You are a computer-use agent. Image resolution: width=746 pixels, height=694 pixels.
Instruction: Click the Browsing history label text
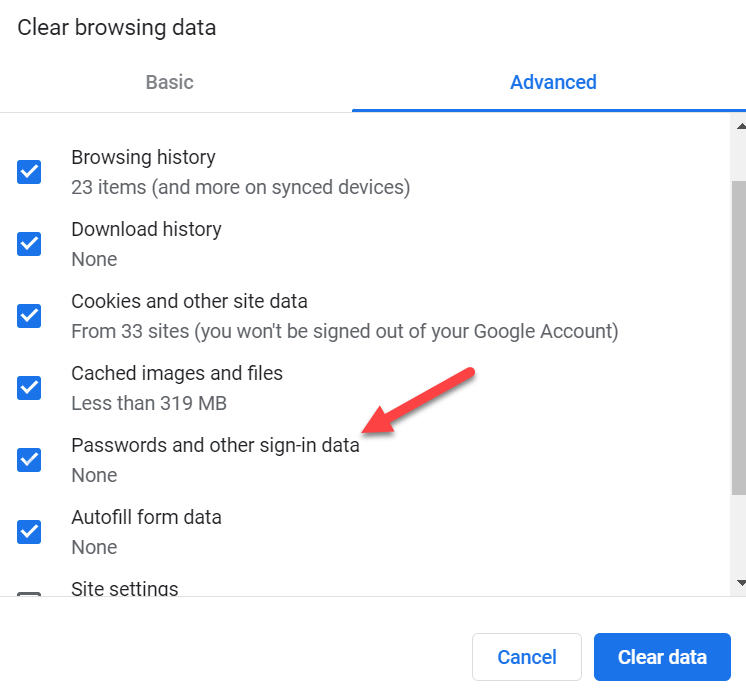(x=143, y=157)
